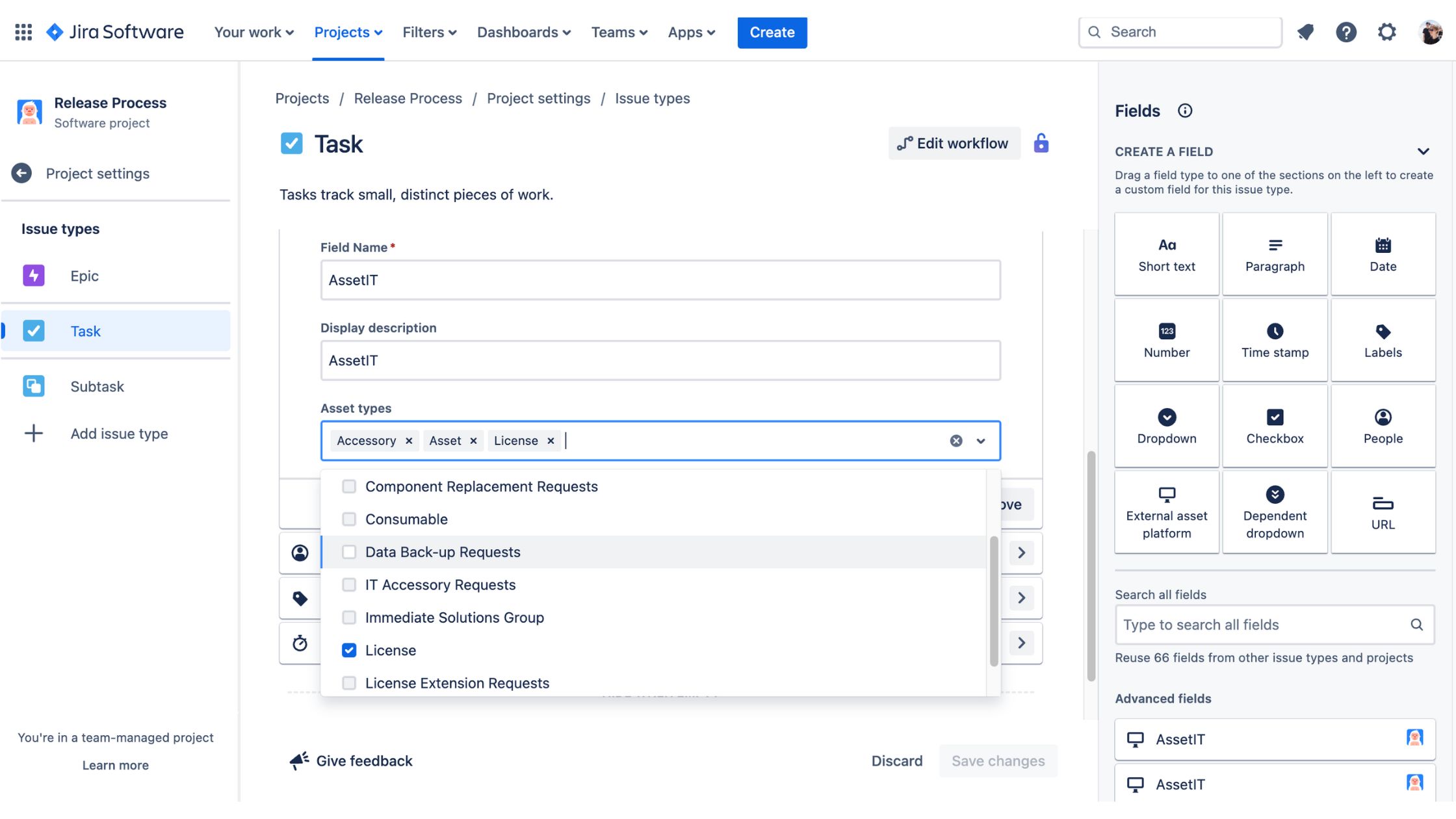Open the Asset types dropdown chevron
The image size is (1456, 819).
(x=980, y=441)
